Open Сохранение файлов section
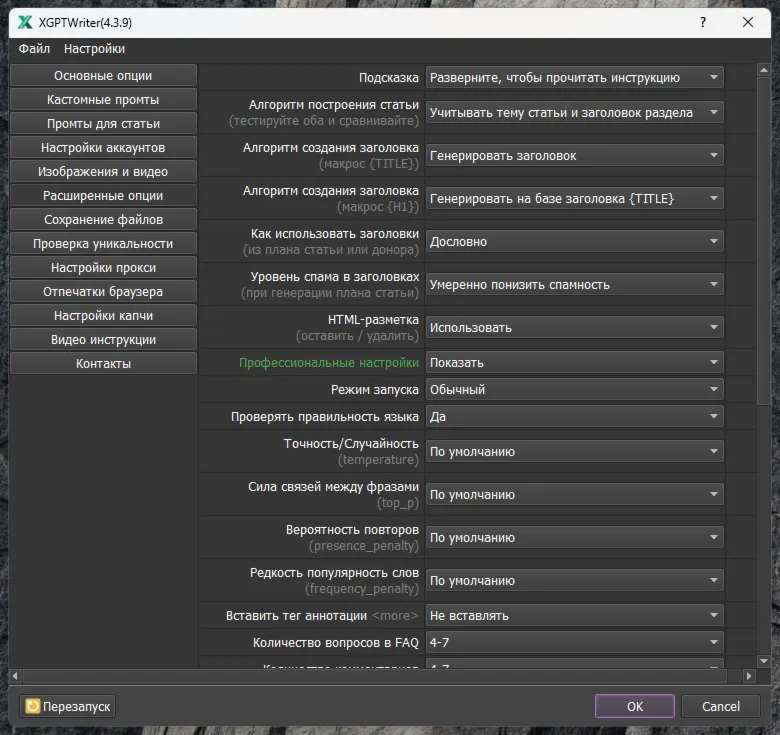780x735 pixels. point(103,219)
